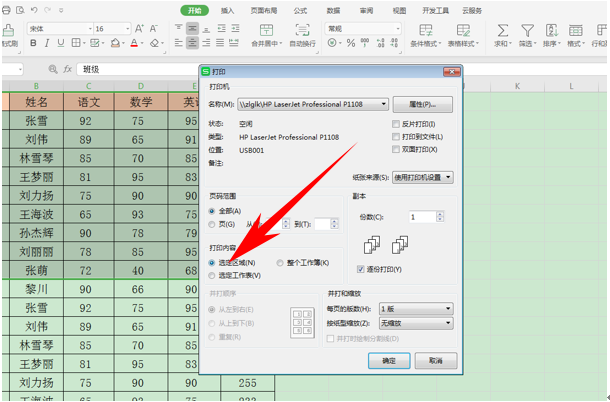
Task: Select 整个工作簿 radio option
Action: coord(280,263)
